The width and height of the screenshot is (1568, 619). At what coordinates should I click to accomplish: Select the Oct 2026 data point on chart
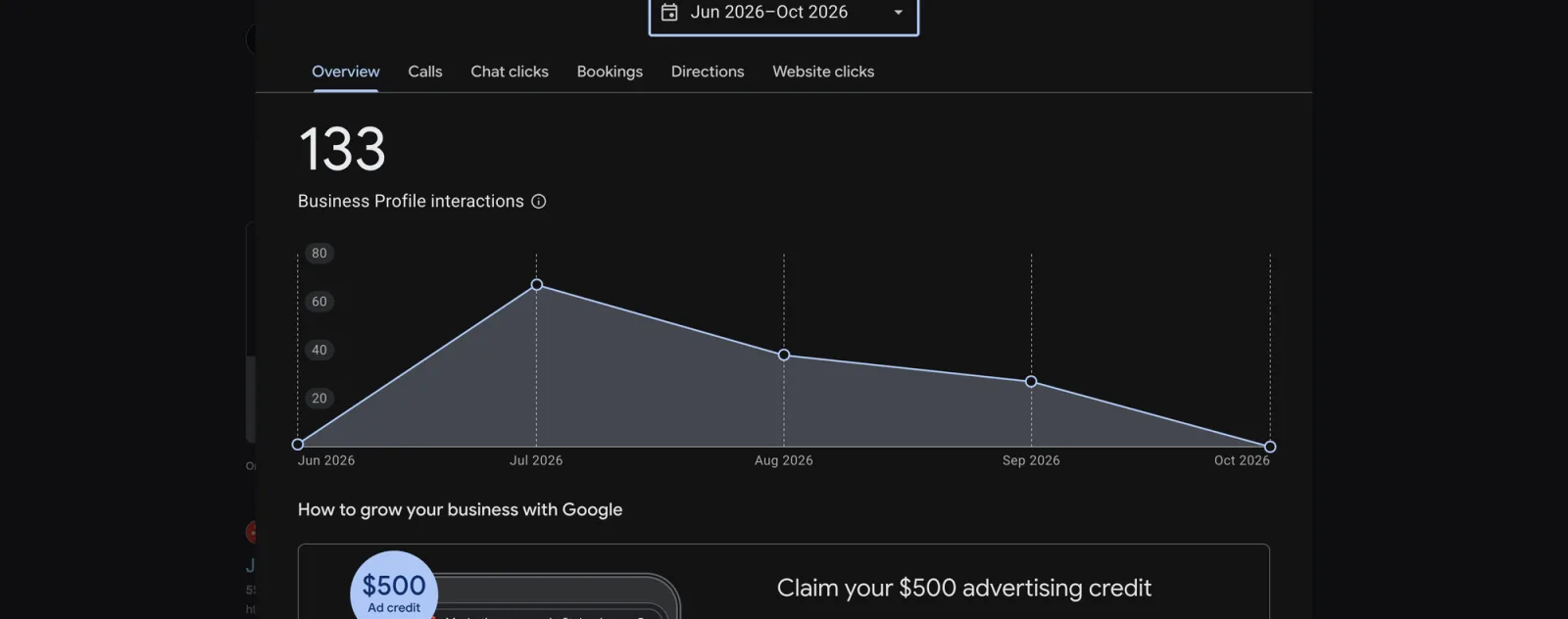pos(1270,447)
